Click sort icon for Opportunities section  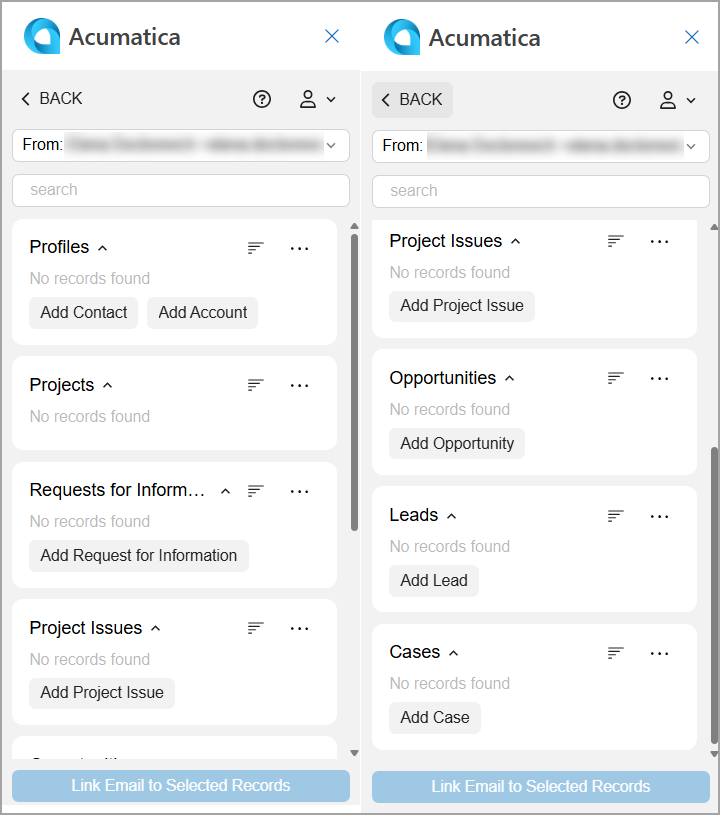(x=616, y=378)
